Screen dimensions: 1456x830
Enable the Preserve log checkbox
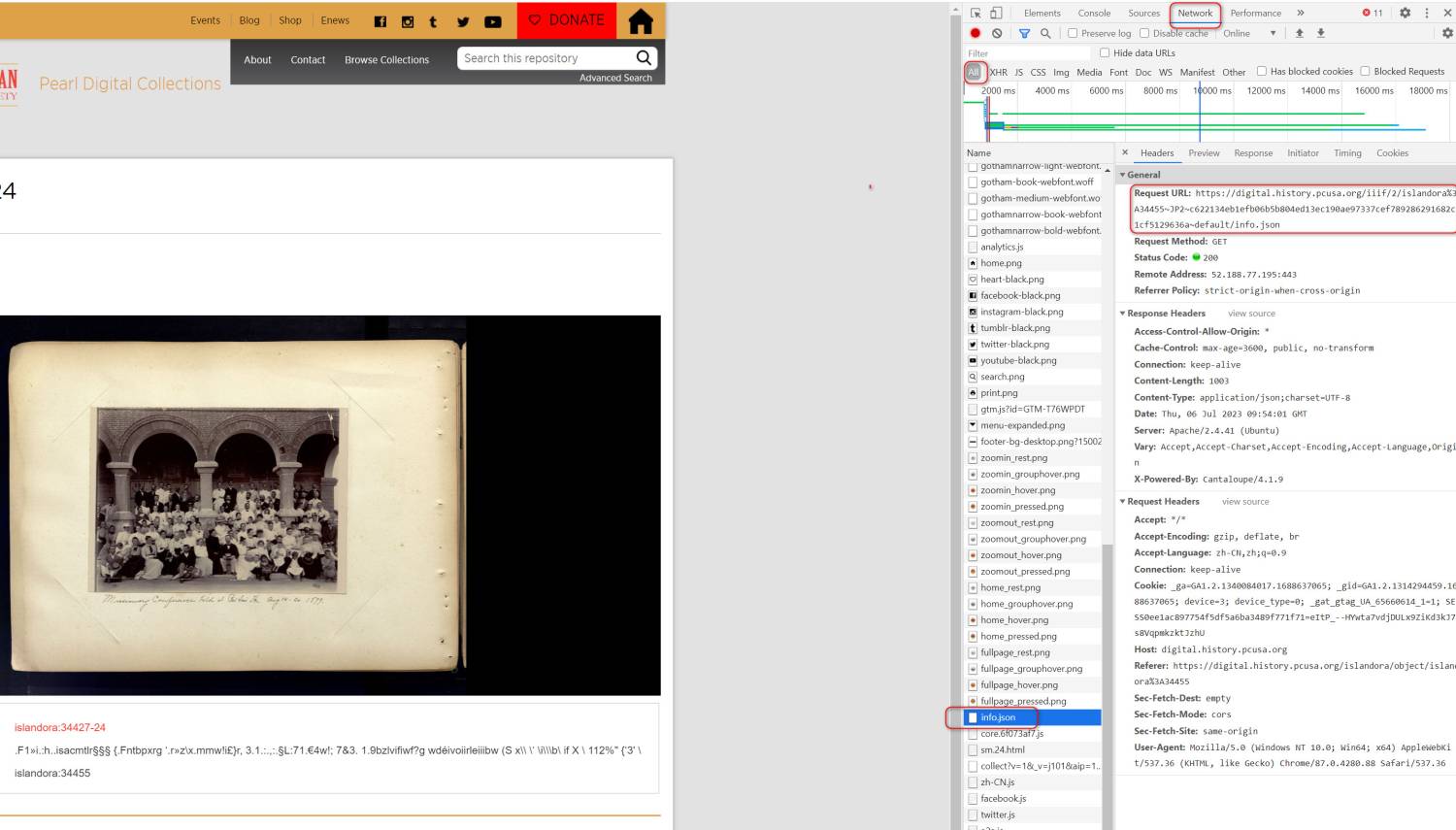pos(1073,33)
